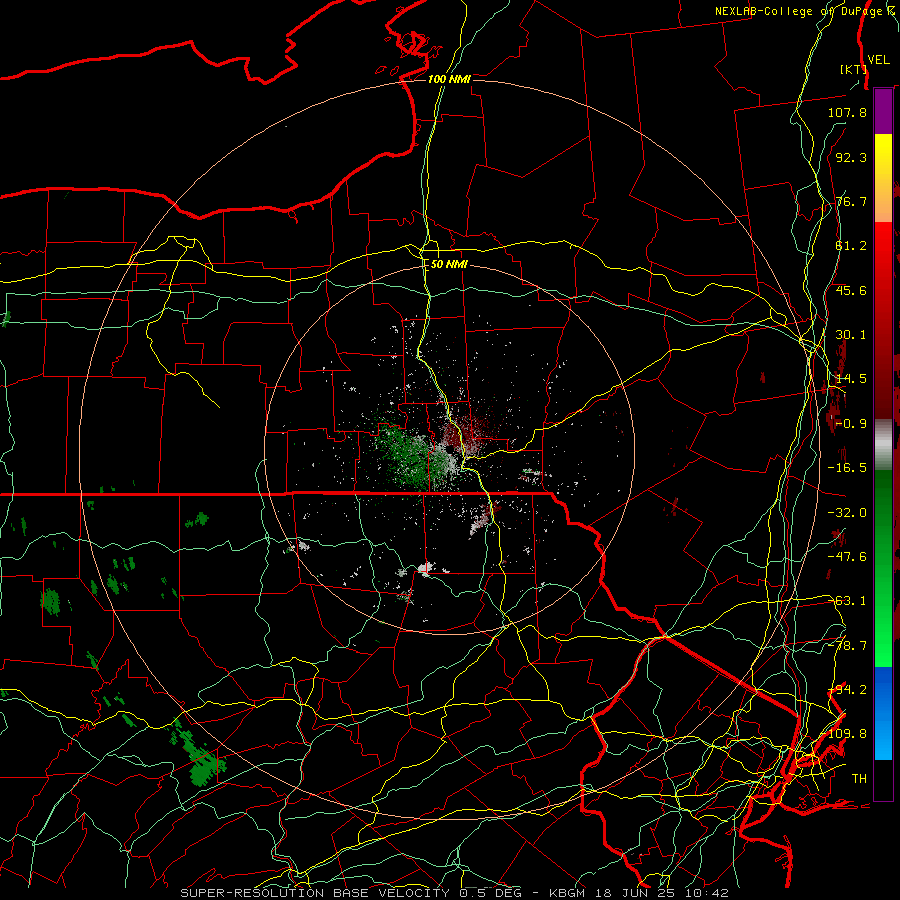Click the red outbound velocity cluster near radar
The image size is (900, 900).
pyautogui.click(x=468, y=433)
